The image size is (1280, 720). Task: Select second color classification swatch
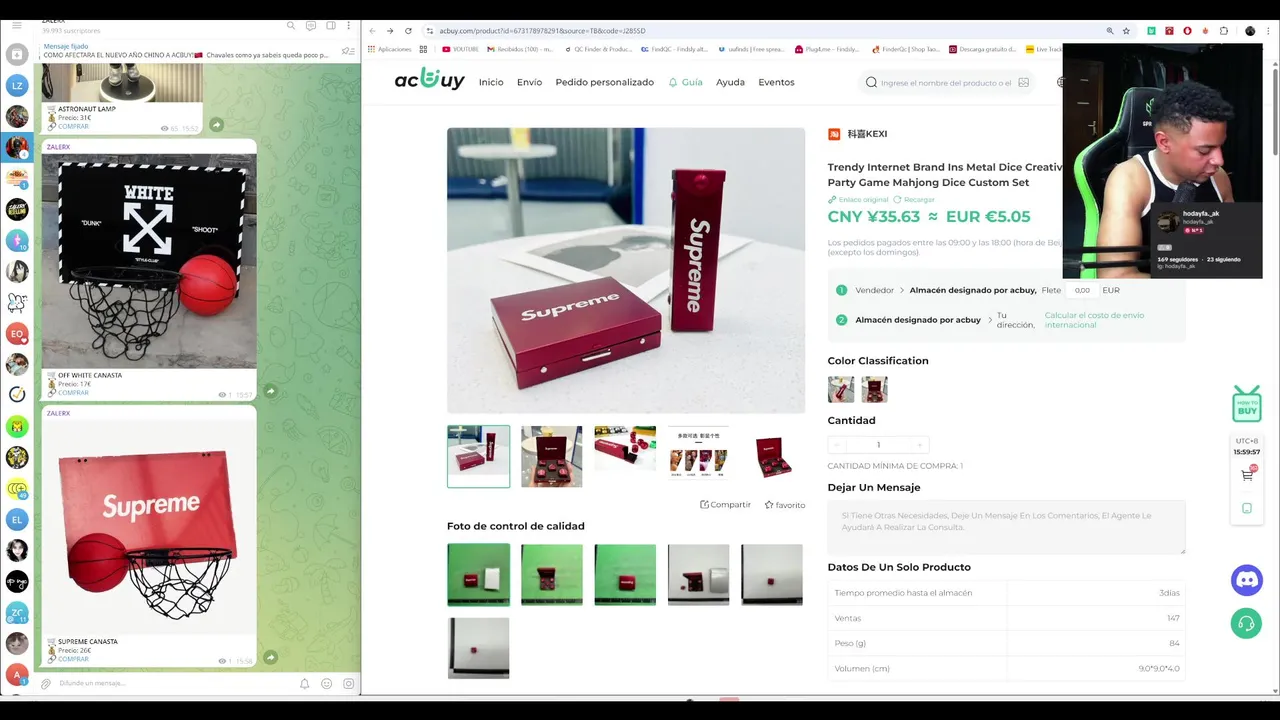coord(875,389)
